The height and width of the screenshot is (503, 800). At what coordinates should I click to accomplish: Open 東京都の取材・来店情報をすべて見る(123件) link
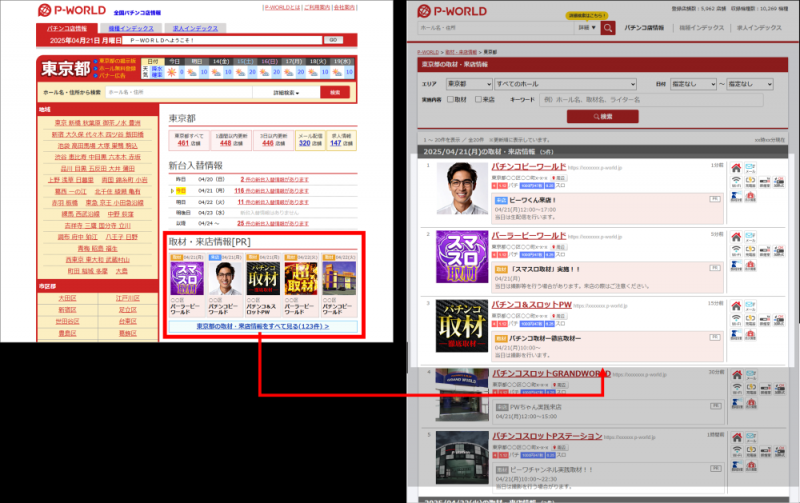point(263,326)
